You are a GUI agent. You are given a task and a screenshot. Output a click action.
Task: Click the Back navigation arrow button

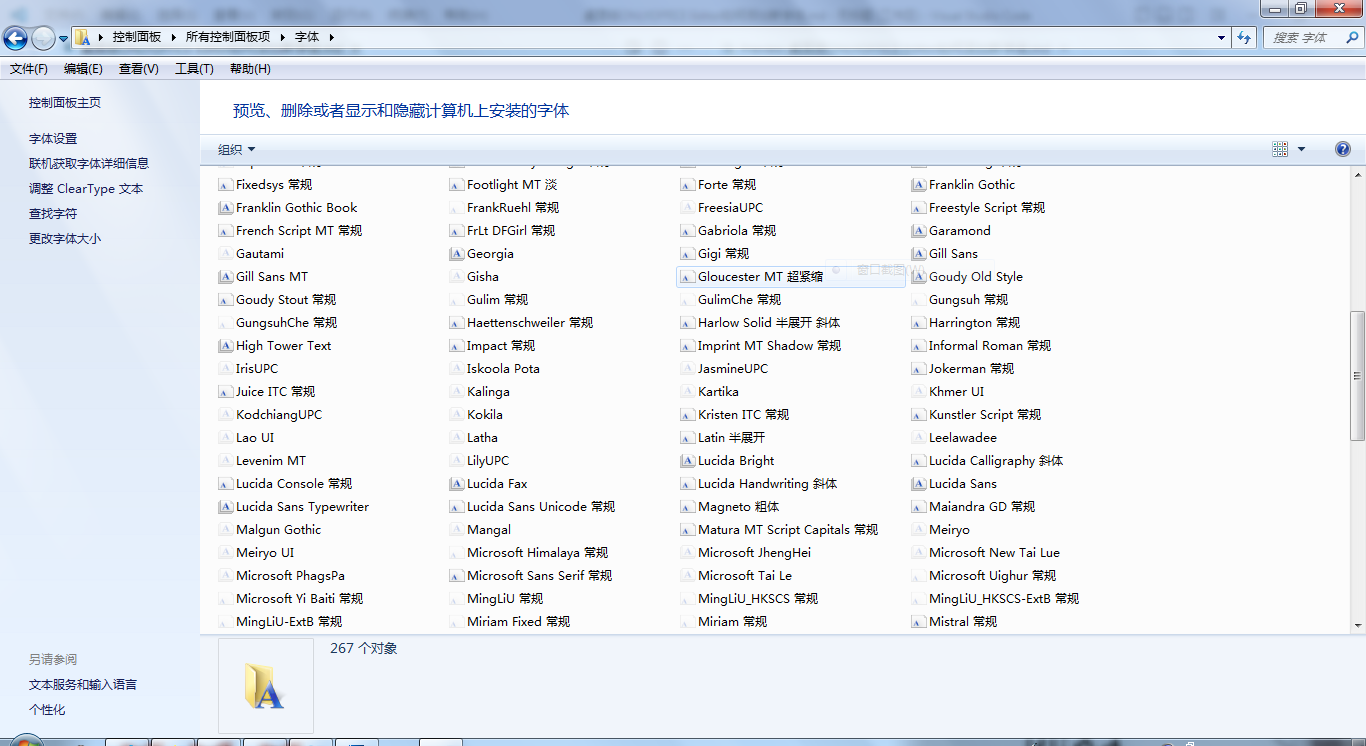(16, 38)
